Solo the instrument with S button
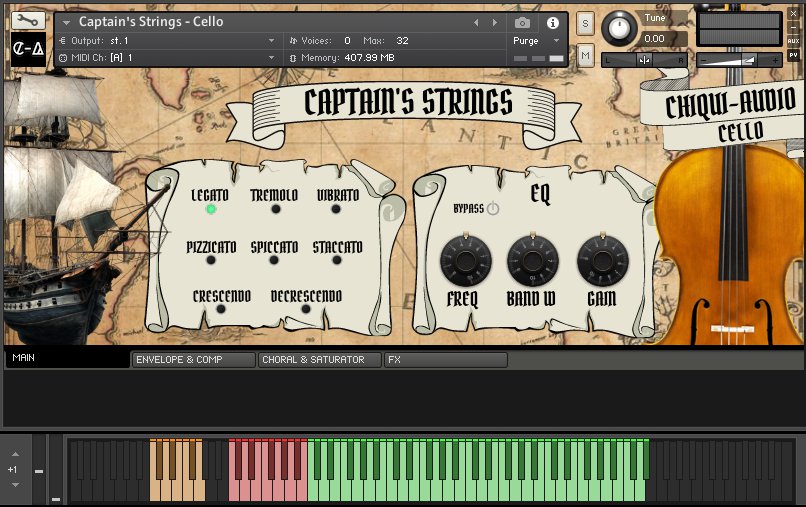The width and height of the screenshot is (806, 507). point(585,22)
